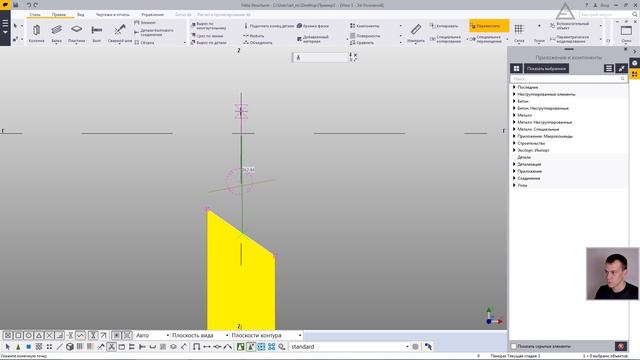Click the thumbnails view icon in panel
Screen dimensions: 640x360
pyautogui.click(x=516, y=69)
